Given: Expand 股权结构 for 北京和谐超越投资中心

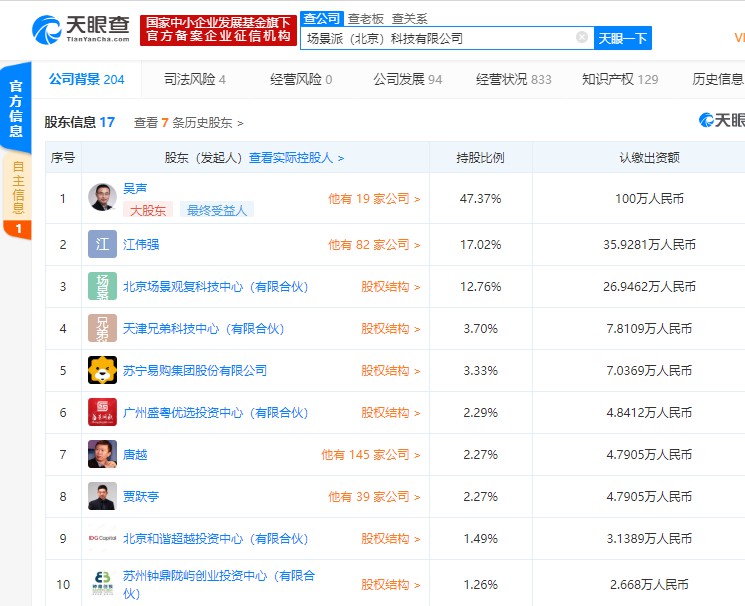Looking at the screenshot, I should click(391, 539).
